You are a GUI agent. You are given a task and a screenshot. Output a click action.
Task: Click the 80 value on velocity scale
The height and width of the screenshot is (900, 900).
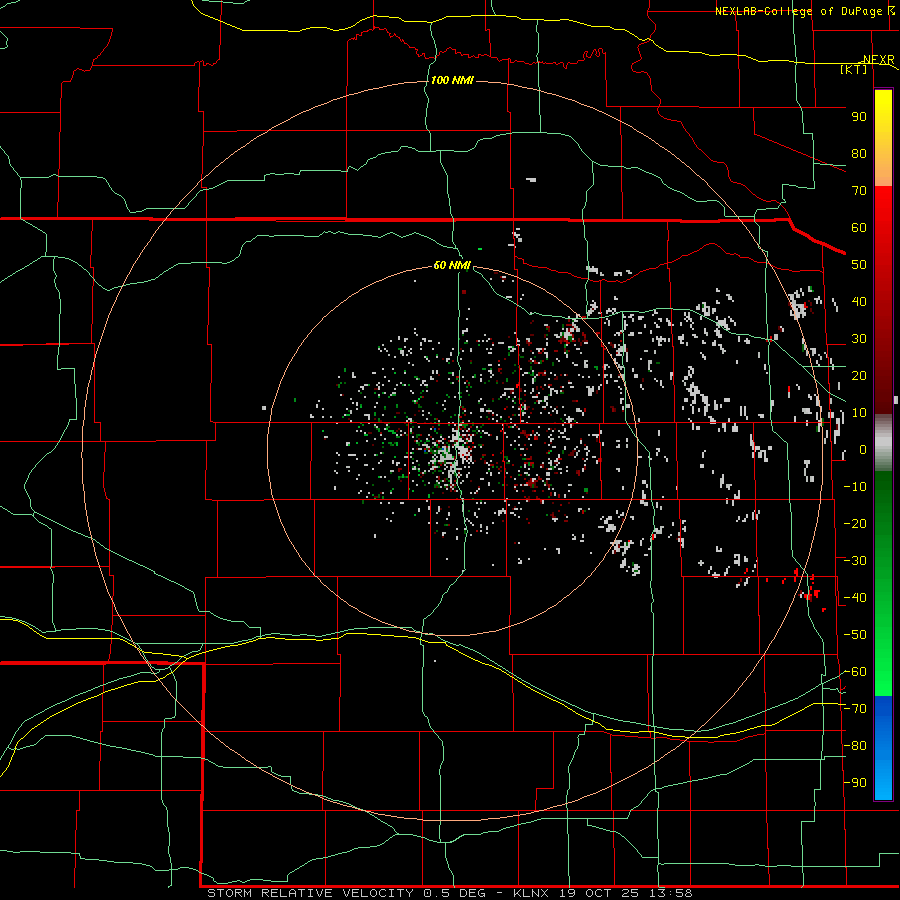pyautogui.click(x=859, y=153)
